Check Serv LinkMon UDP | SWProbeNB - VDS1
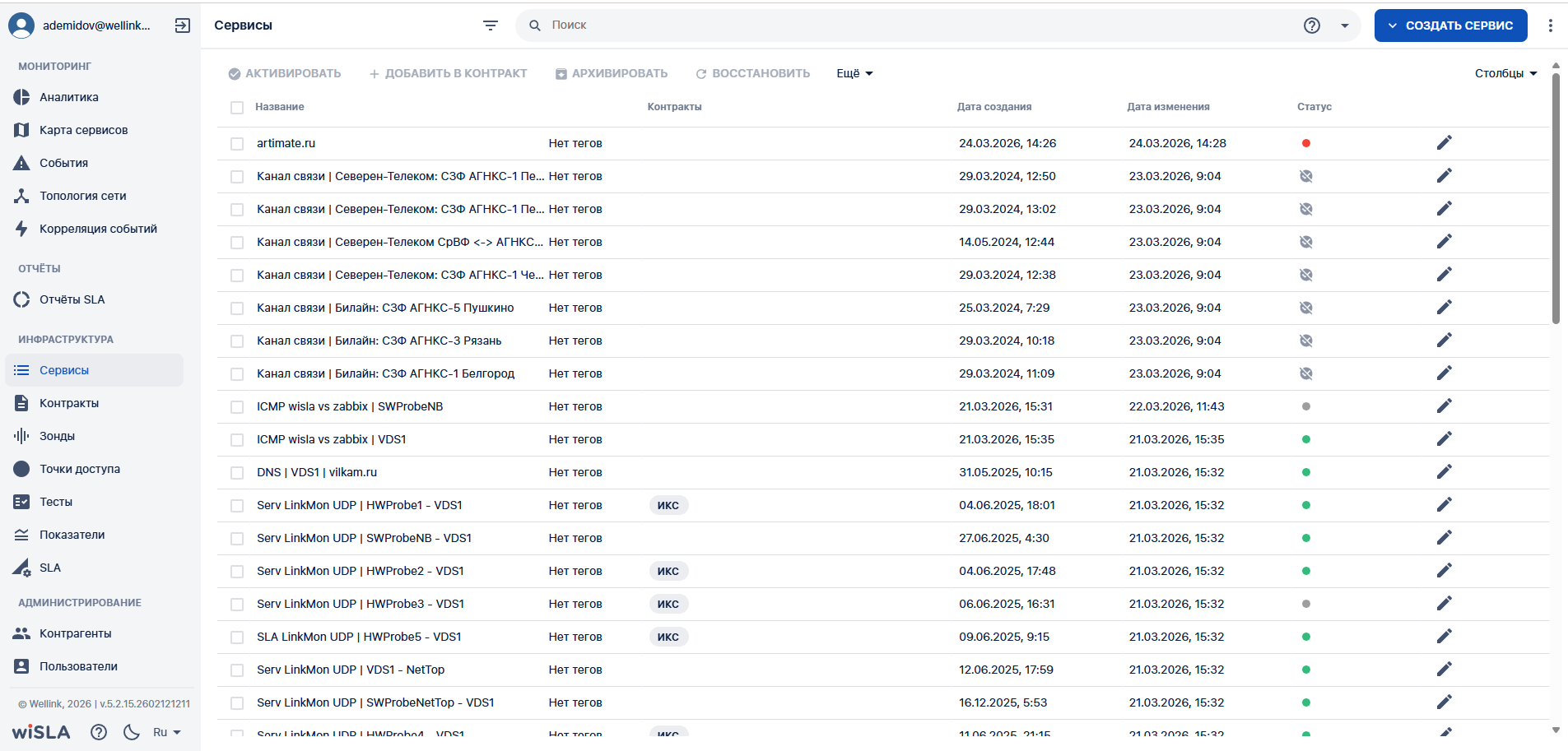 click(x=237, y=538)
